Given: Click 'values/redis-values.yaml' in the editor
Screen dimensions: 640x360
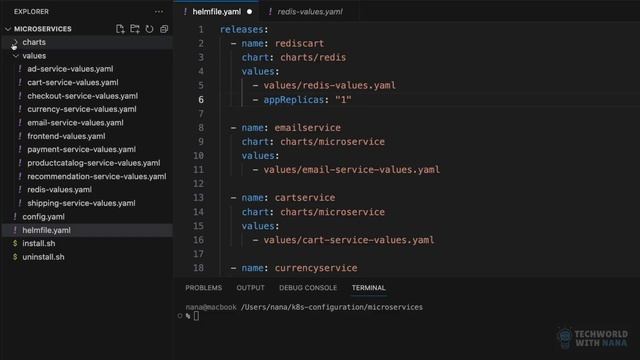Looking at the screenshot, I should pos(329,86).
